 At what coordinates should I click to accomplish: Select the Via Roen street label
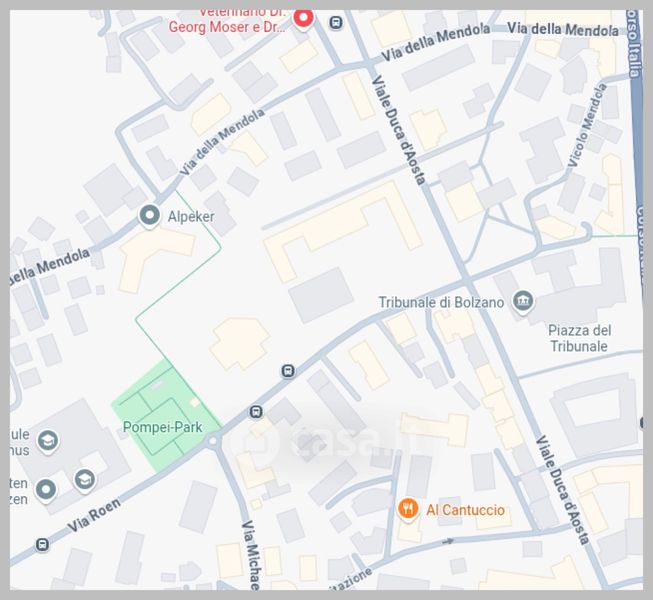[x=94, y=515]
